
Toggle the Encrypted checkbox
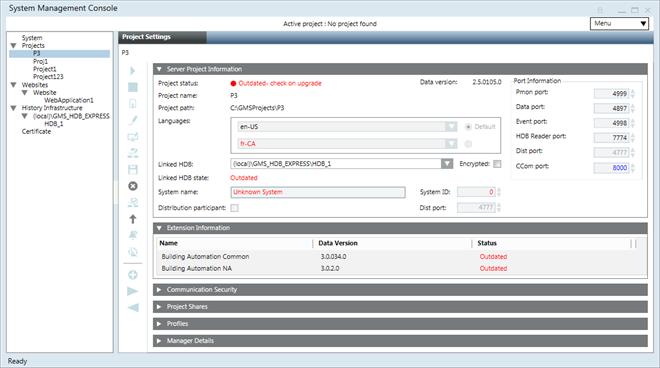coord(497,164)
